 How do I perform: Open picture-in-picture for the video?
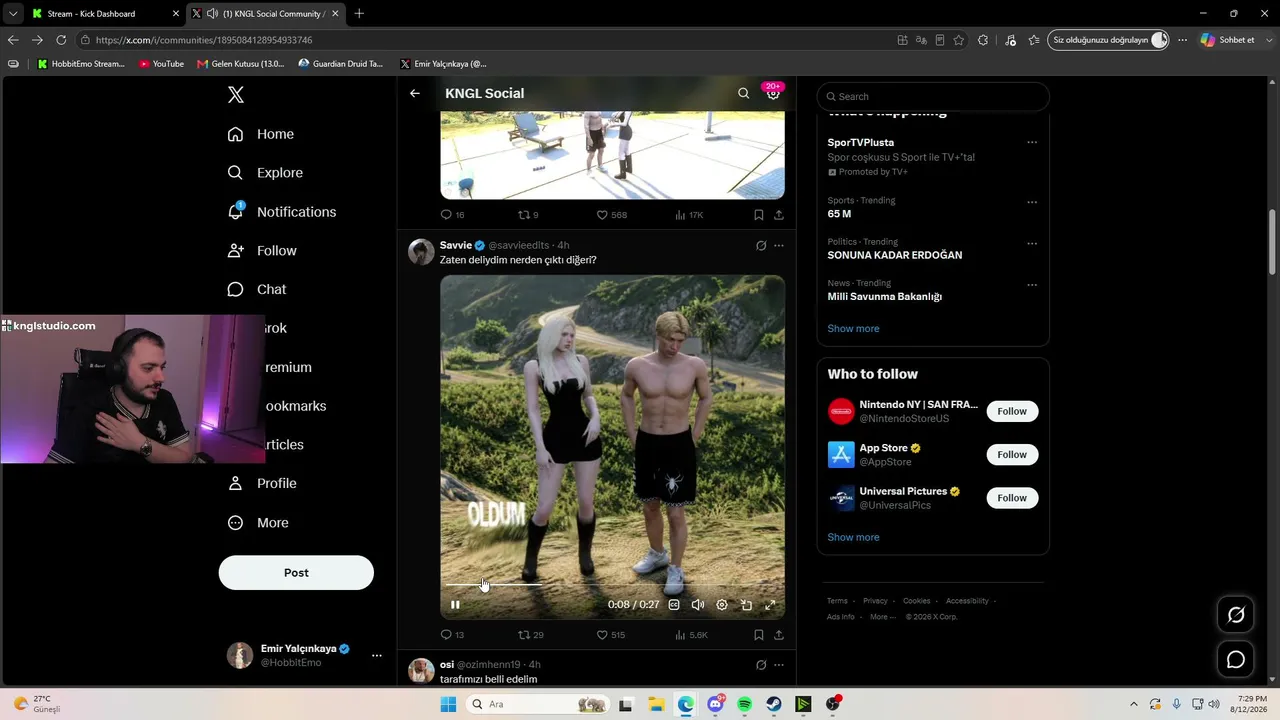point(746,605)
